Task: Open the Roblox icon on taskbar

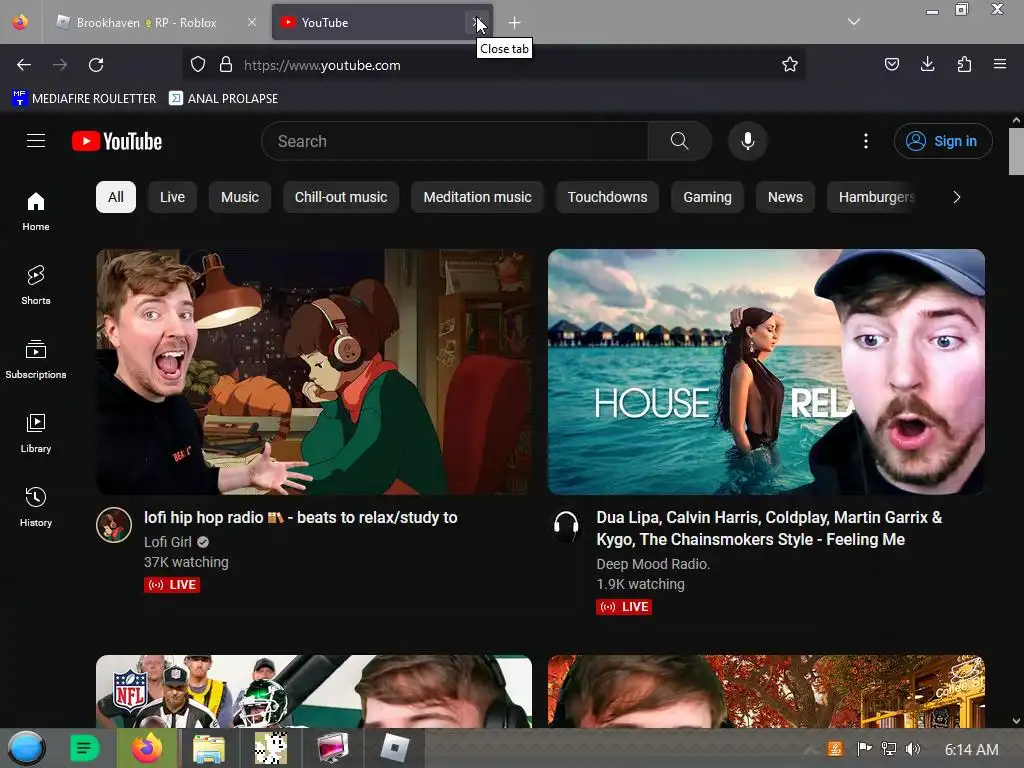Action: (x=394, y=748)
